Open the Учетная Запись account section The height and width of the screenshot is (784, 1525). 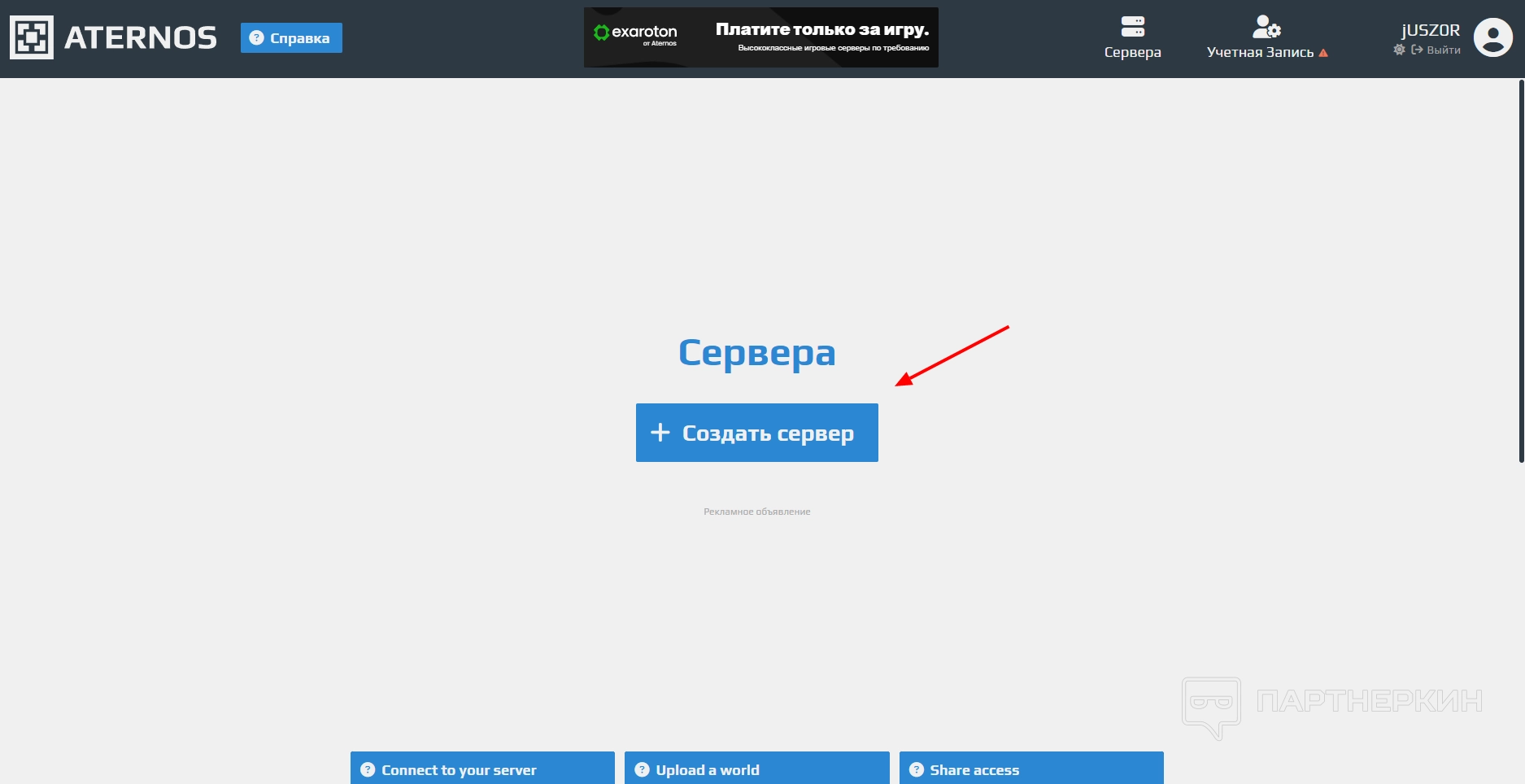coord(1267,38)
